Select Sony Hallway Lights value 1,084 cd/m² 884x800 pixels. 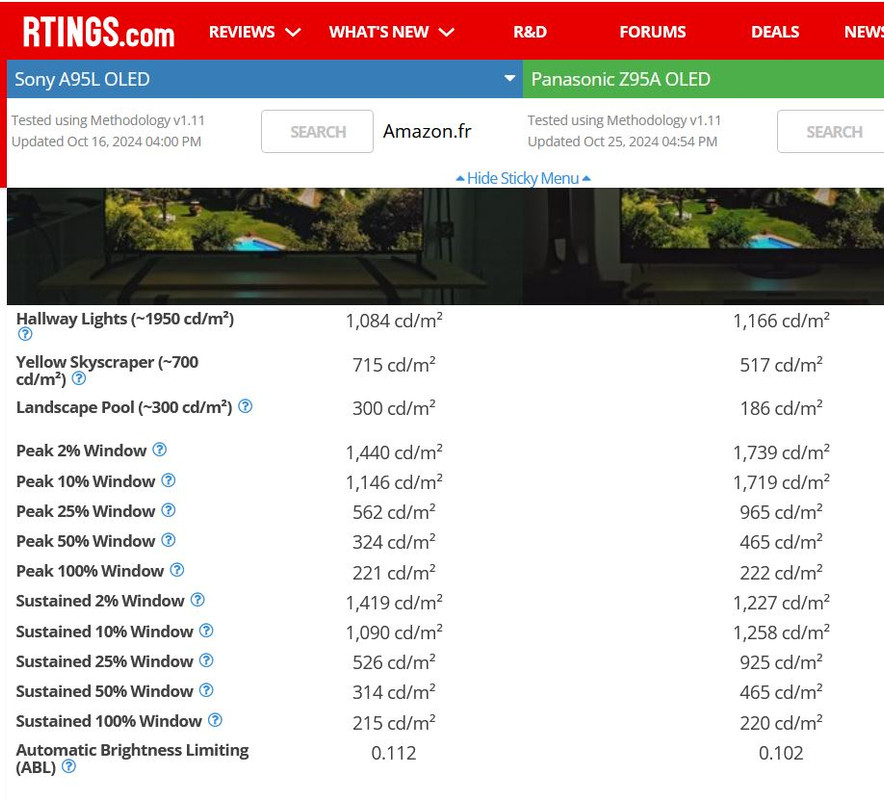click(x=394, y=321)
